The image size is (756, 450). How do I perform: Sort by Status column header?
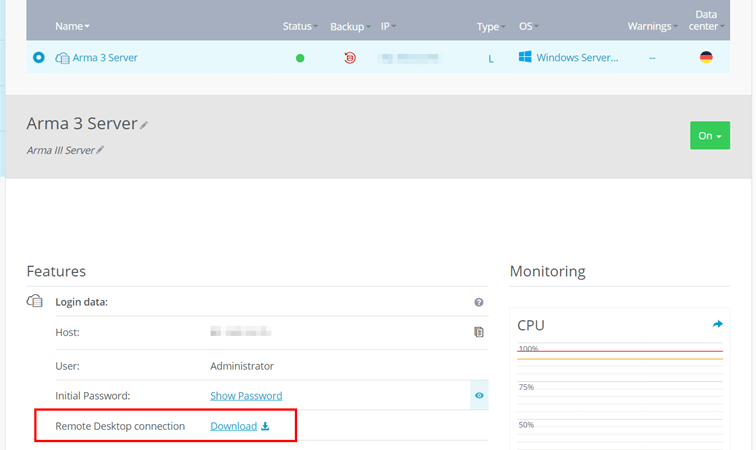click(300, 26)
